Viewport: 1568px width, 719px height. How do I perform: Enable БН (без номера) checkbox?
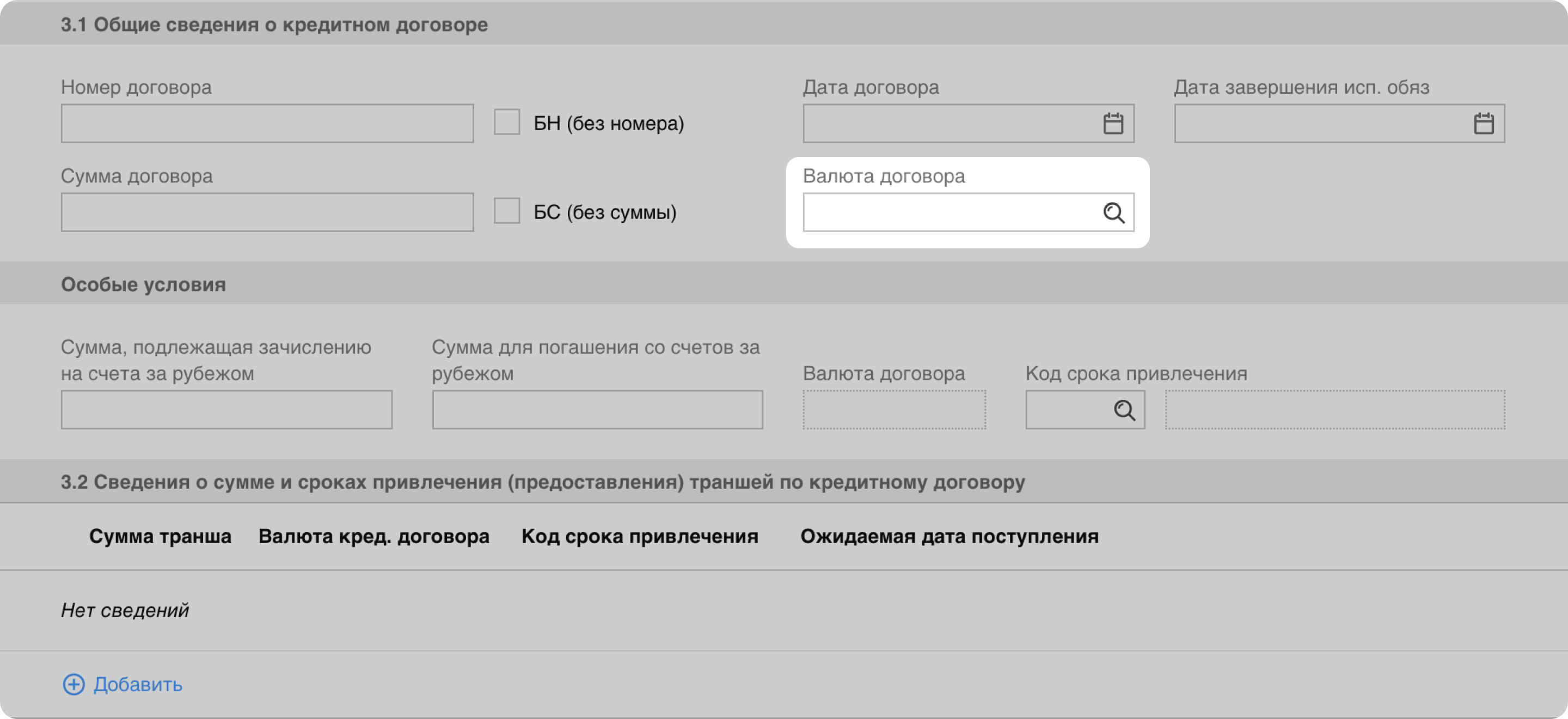pos(506,122)
